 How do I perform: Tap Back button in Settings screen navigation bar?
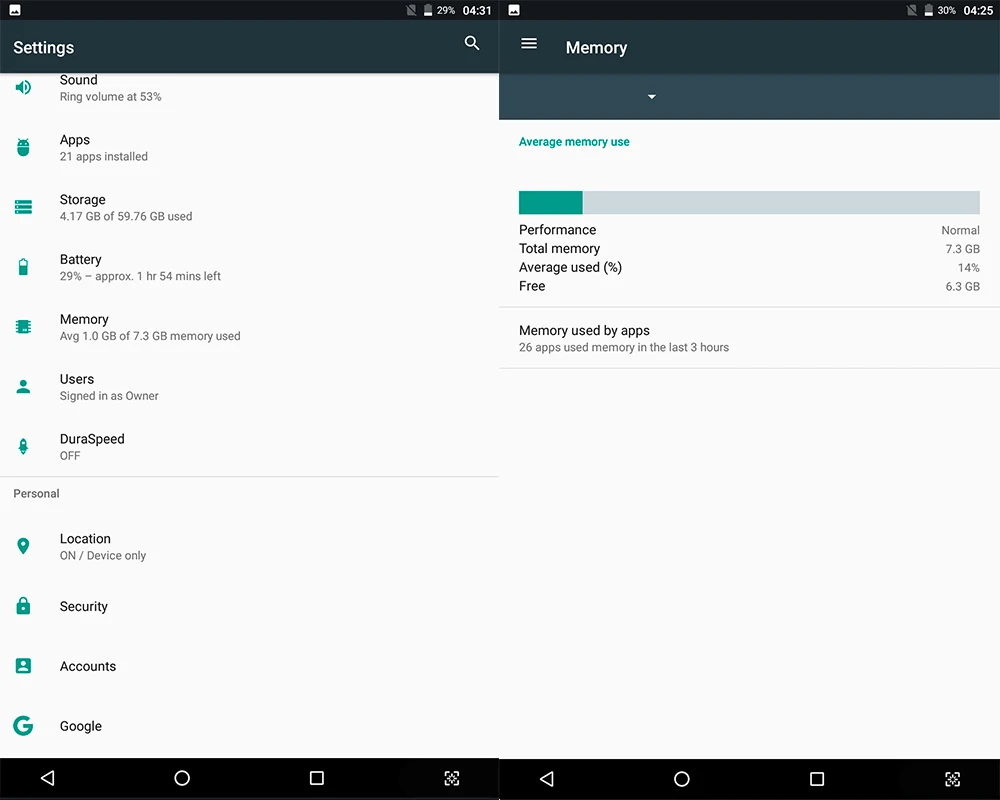point(48,778)
